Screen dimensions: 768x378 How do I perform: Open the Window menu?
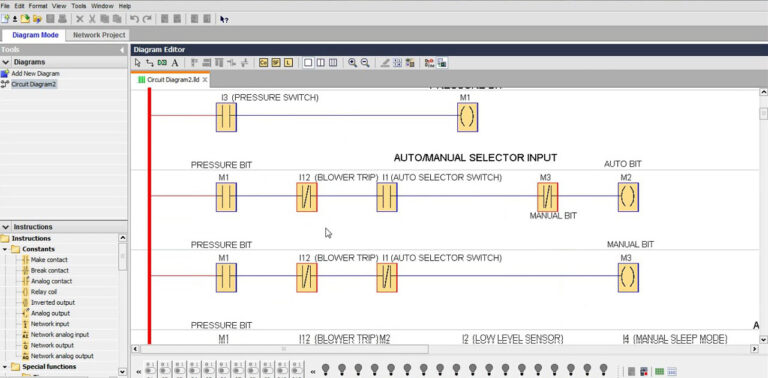[x=102, y=6]
